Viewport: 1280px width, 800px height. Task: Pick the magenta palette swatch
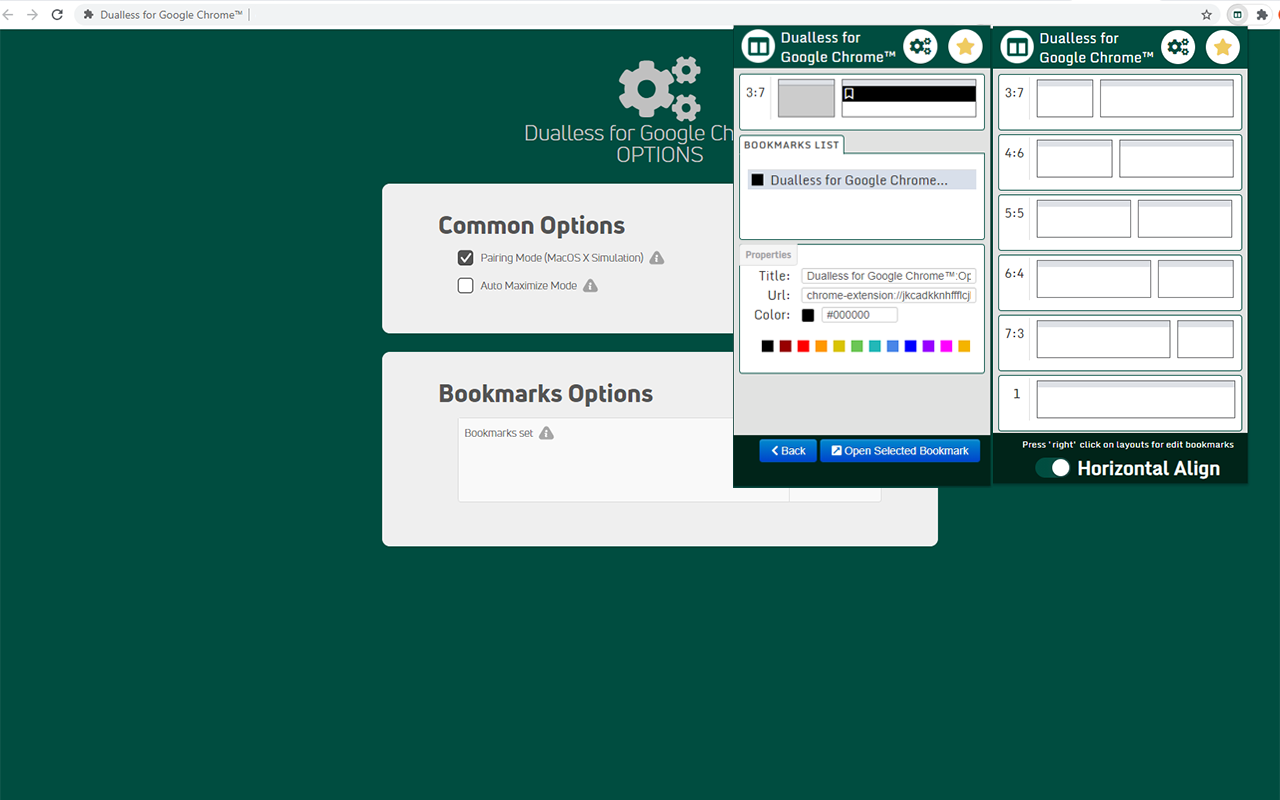pos(946,346)
